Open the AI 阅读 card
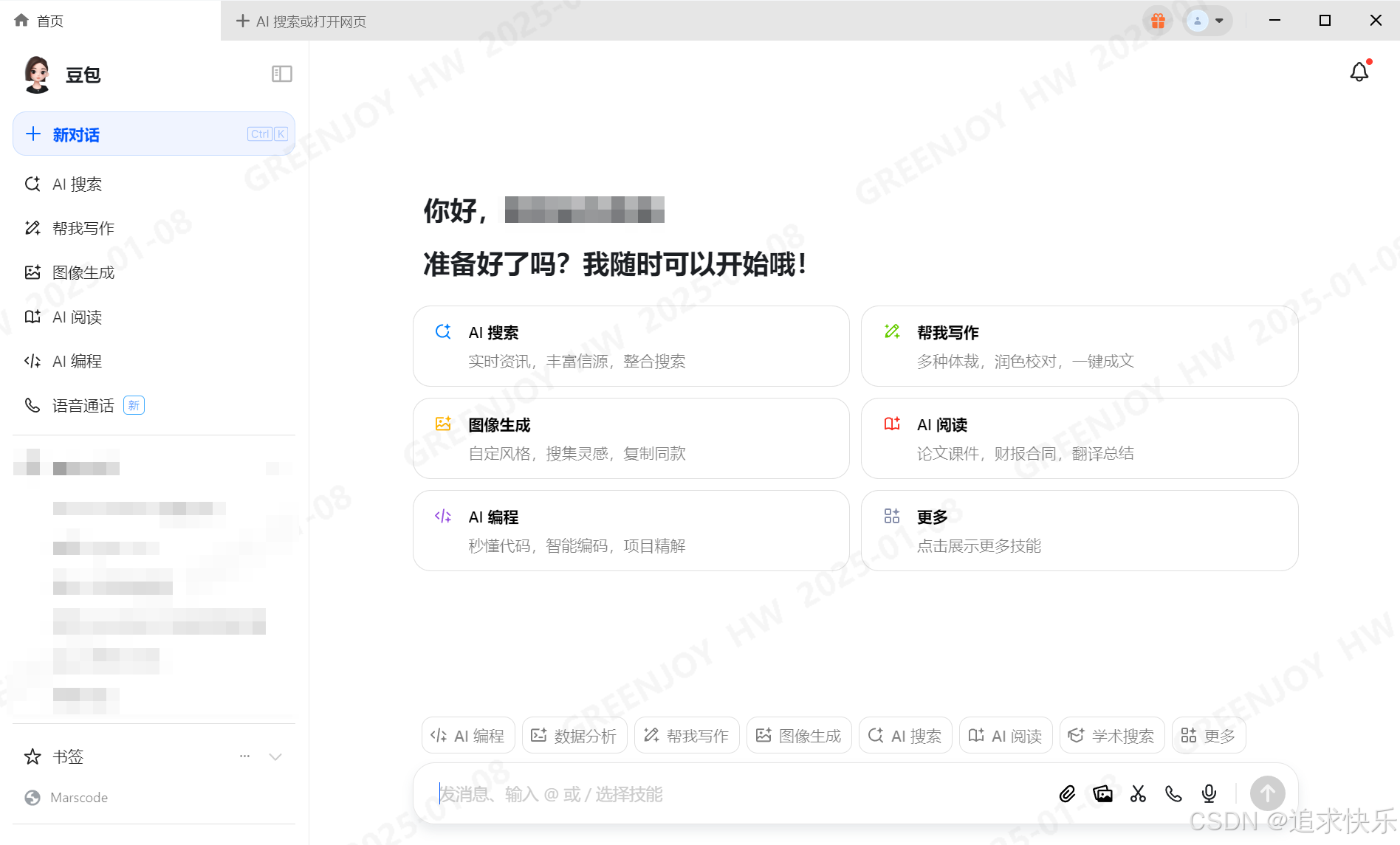This screenshot has height=845, width=1400. pos(1080,438)
